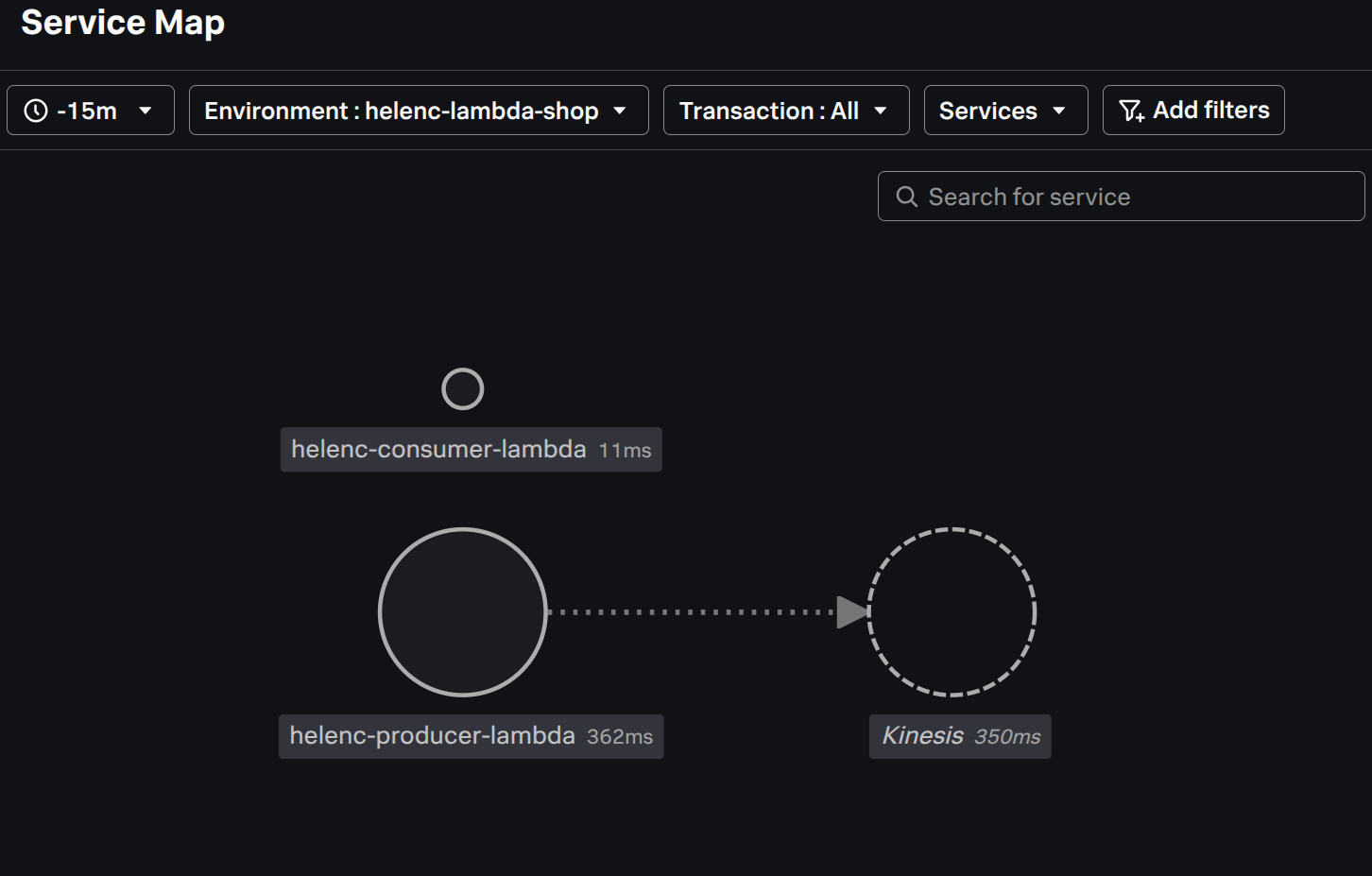Open the -15m time range dropdown
The image size is (1372, 876).
pos(91,111)
